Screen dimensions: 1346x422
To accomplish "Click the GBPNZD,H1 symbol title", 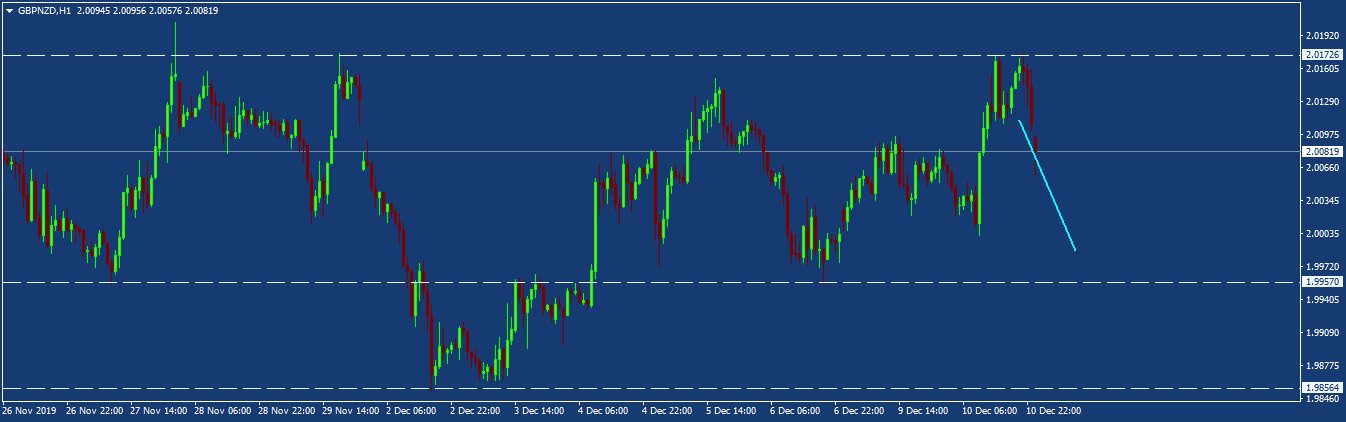I will (x=44, y=11).
